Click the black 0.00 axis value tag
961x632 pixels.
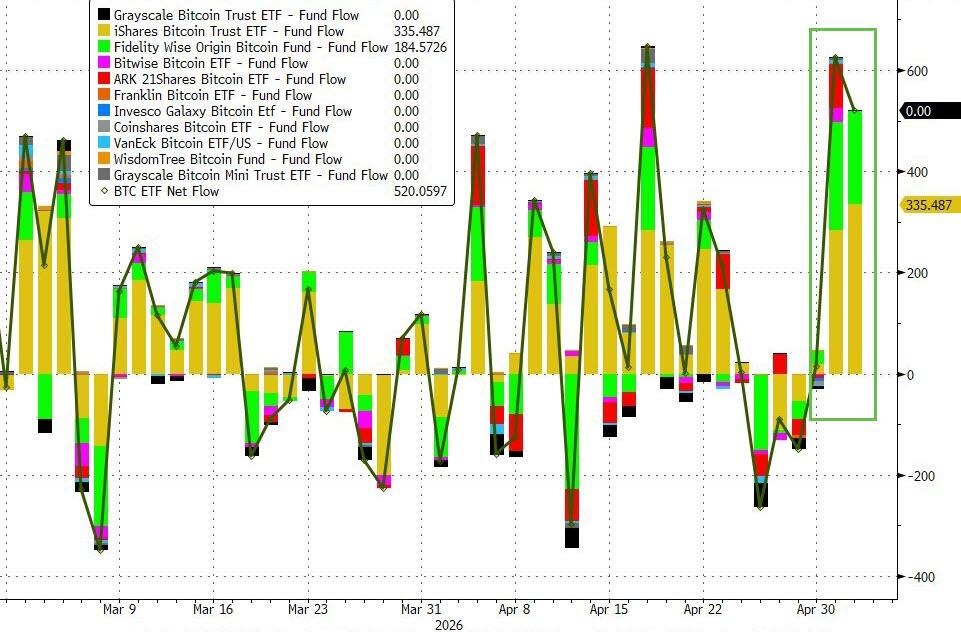tap(929, 111)
